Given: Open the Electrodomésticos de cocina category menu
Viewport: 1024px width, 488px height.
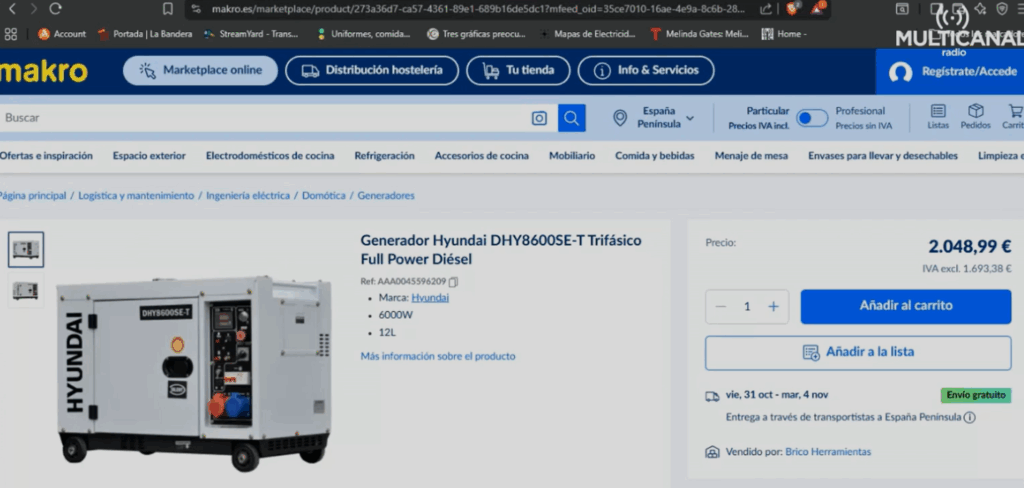Looking at the screenshot, I should (270, 156).
